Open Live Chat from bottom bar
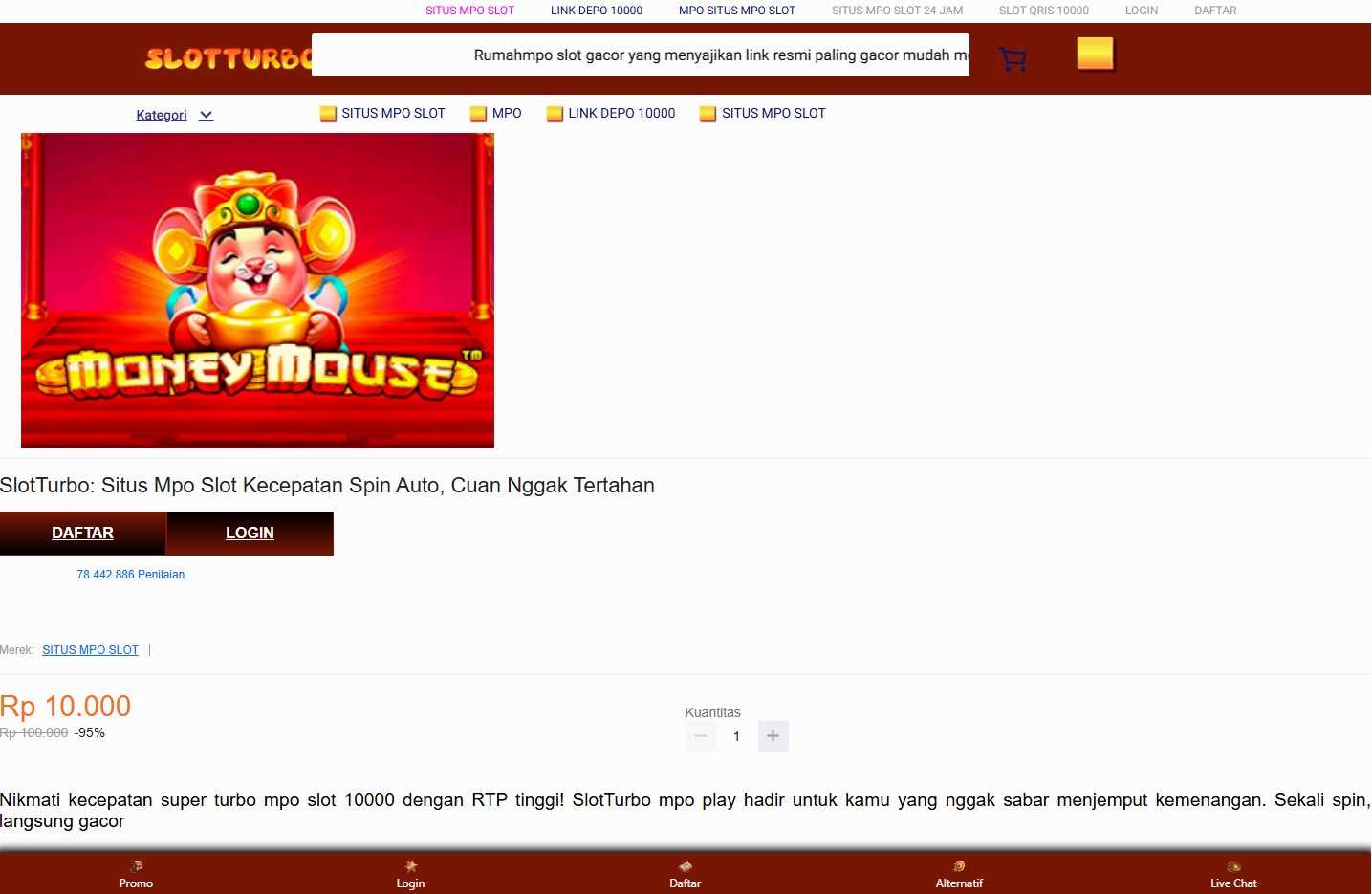This screenshot has width=1372, height=894. (x=1233, y=875)
